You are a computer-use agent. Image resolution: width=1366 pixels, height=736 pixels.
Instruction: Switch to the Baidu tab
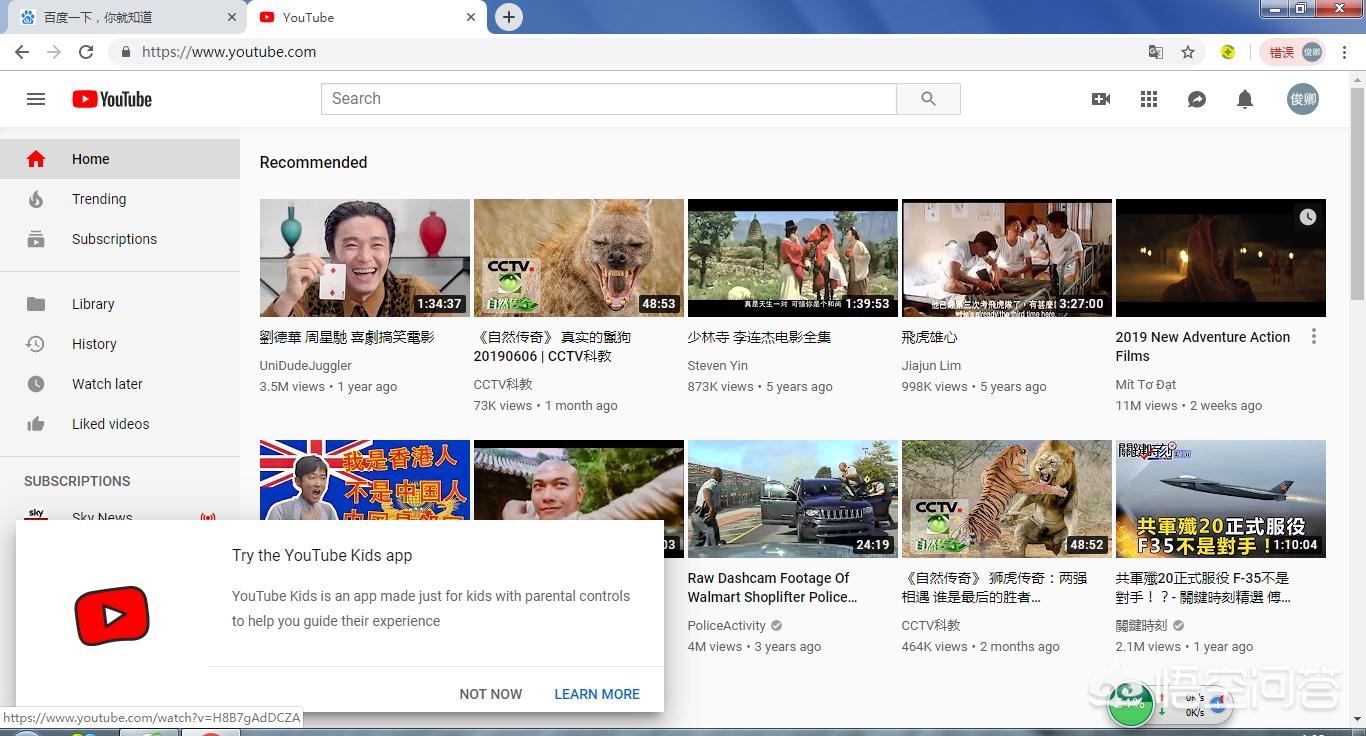click(128, 17)
